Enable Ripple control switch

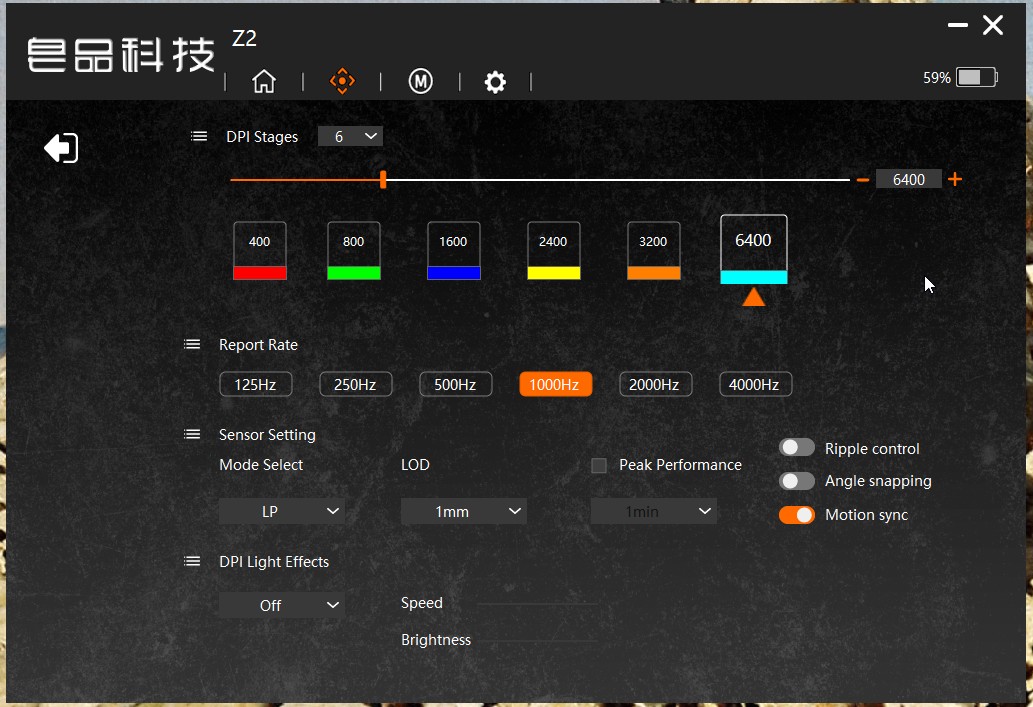point(796,447)
